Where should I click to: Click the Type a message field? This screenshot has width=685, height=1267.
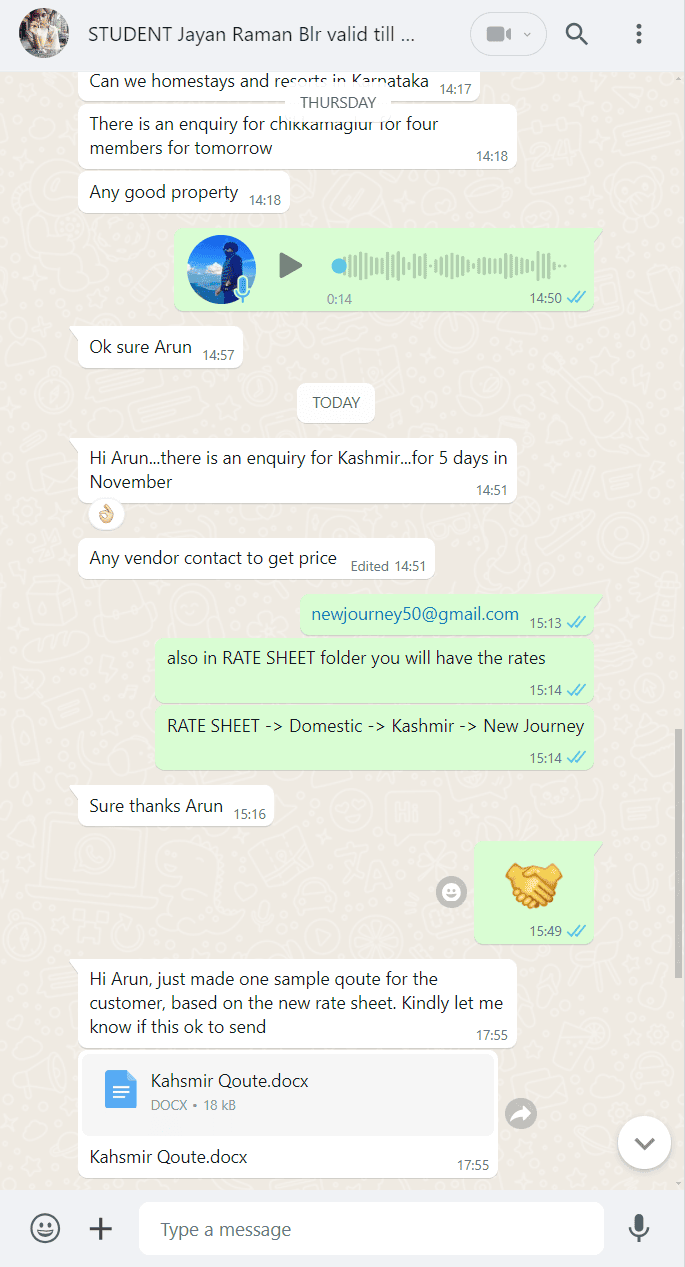click(371, 1229)
